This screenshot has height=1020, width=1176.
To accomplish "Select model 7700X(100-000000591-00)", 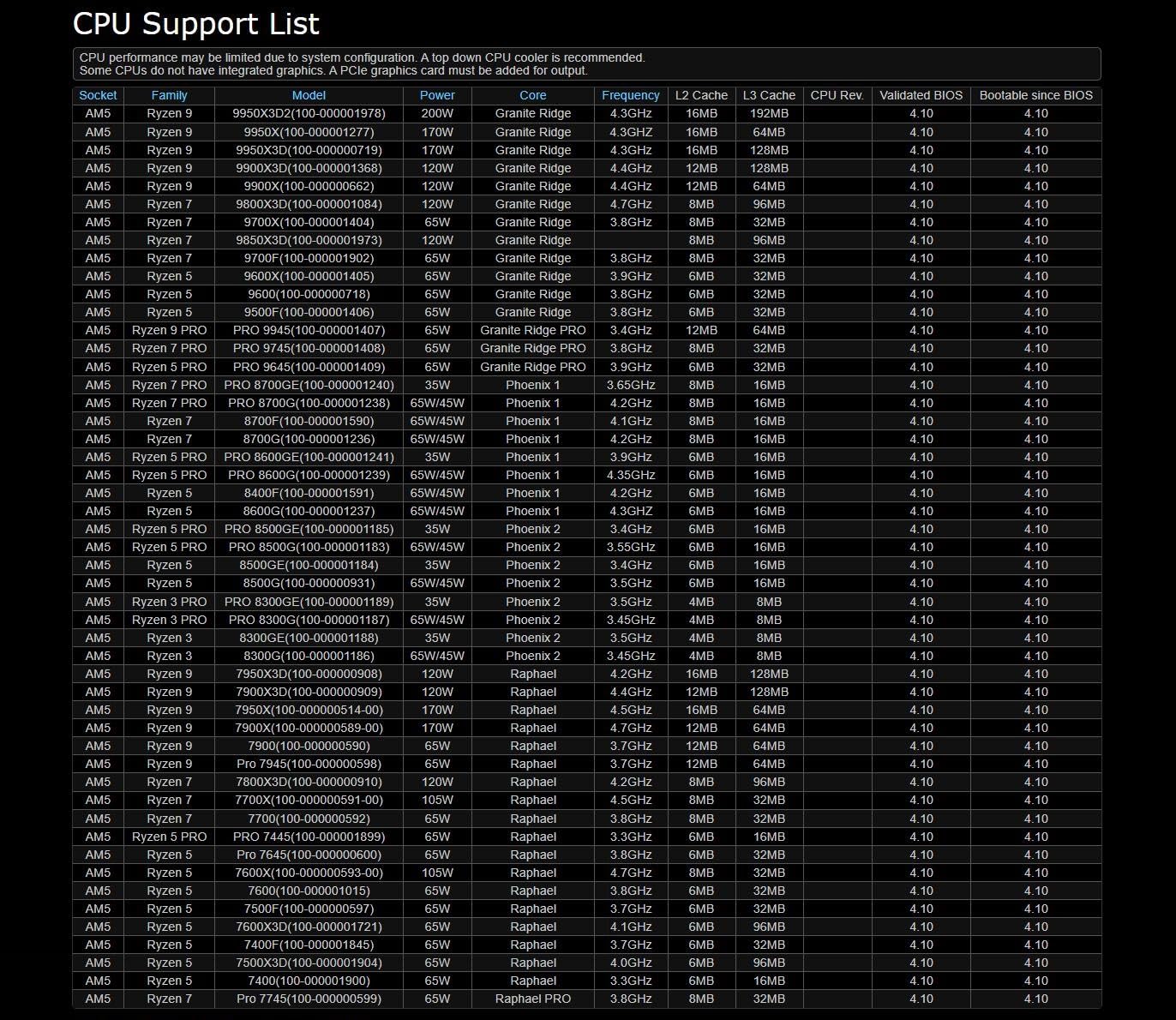I will [309, 800].
